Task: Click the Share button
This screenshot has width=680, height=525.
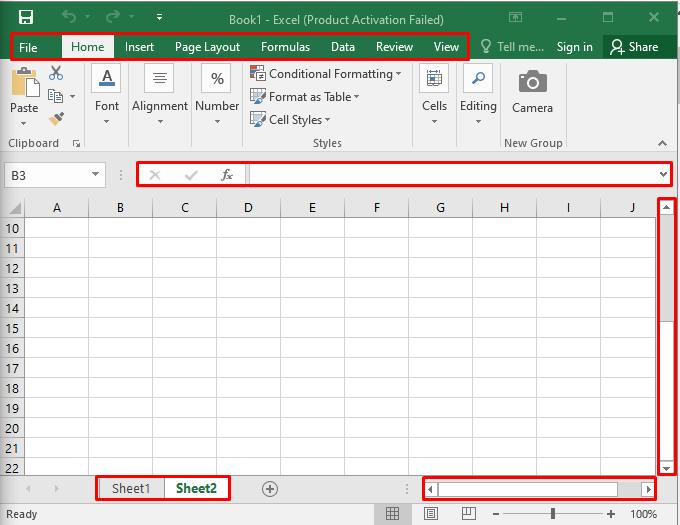Action: pos(634,47)
